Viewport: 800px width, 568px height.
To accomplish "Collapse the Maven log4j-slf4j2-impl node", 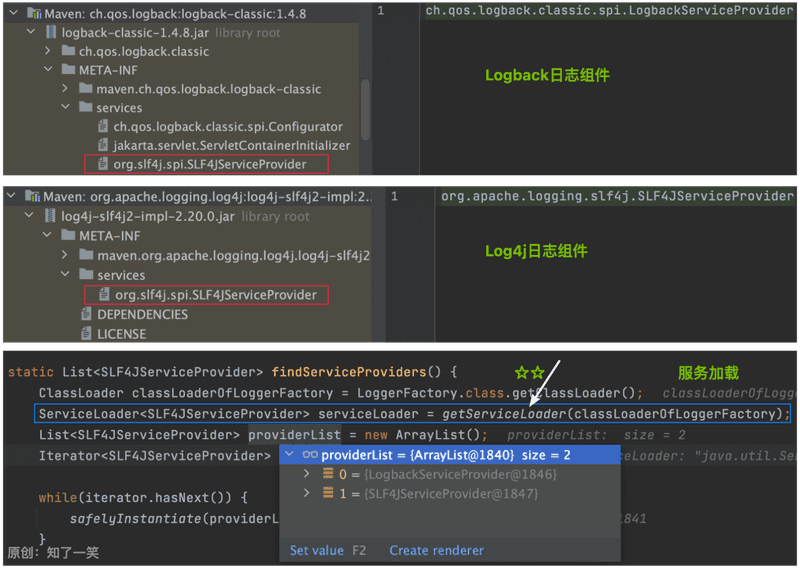I will [x=12, y=196].
